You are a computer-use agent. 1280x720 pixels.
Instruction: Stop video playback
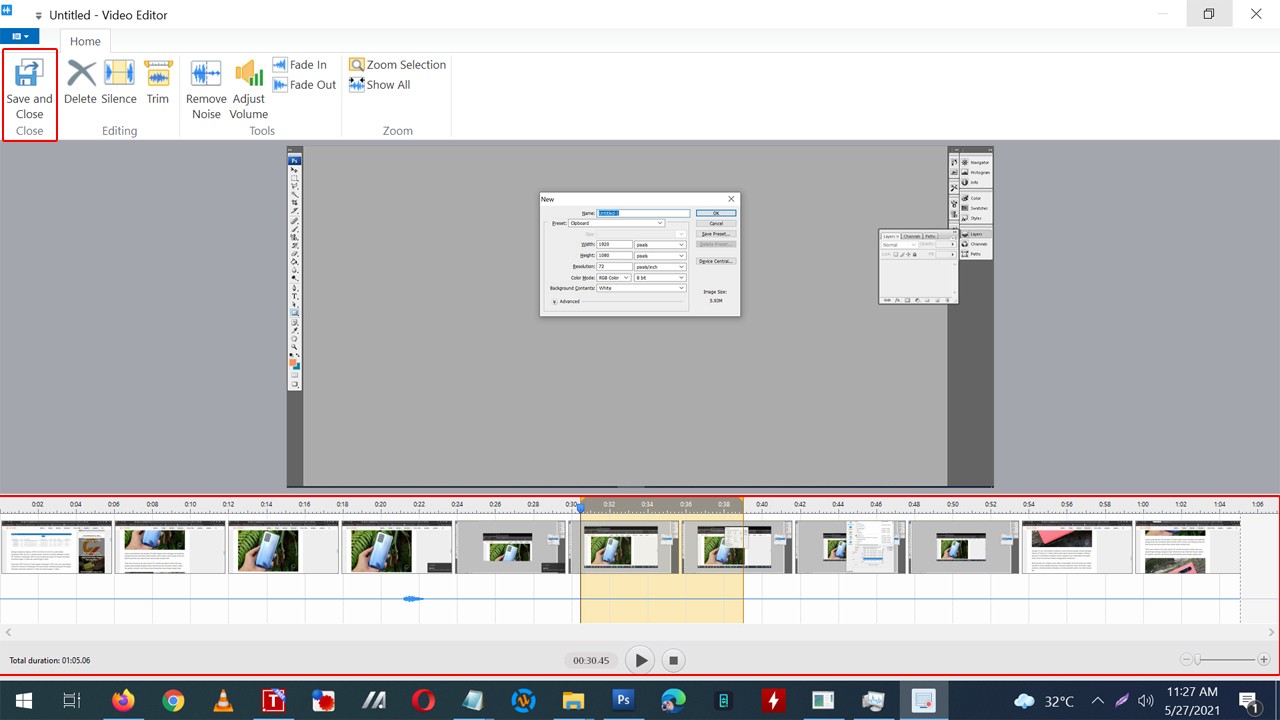pyautogui.click(x=674, y=660)
